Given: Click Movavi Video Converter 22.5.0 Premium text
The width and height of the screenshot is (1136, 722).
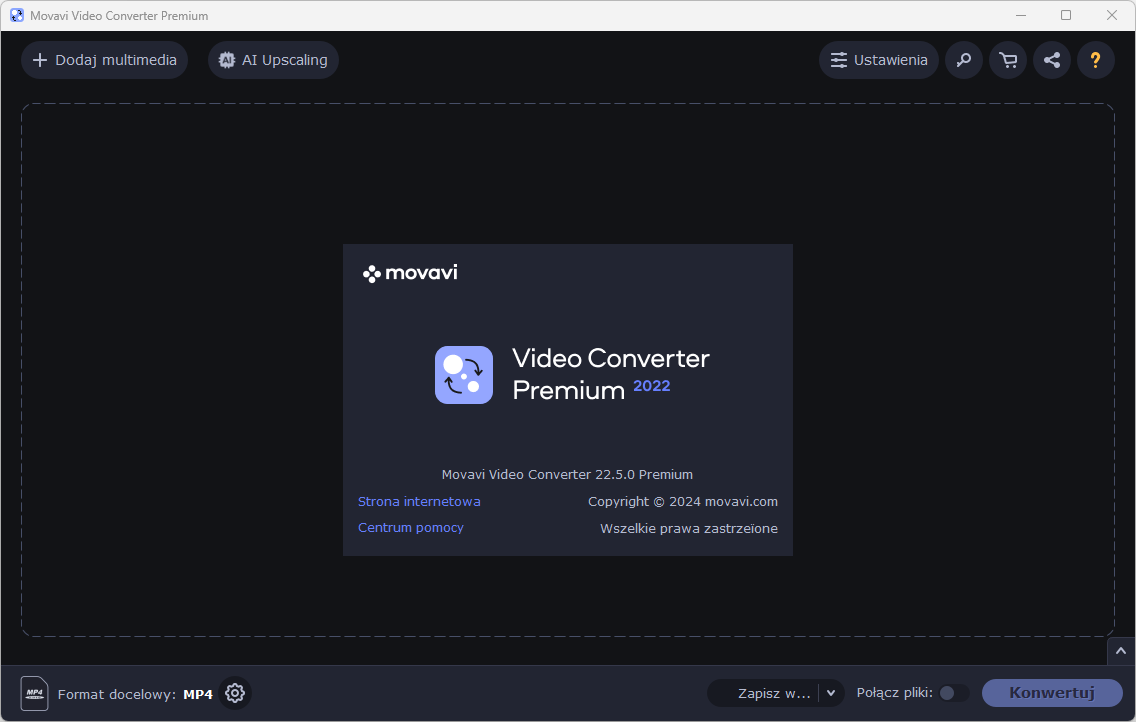Looking at the screenshot, I should pyautogui.click(x=567, y=474).
